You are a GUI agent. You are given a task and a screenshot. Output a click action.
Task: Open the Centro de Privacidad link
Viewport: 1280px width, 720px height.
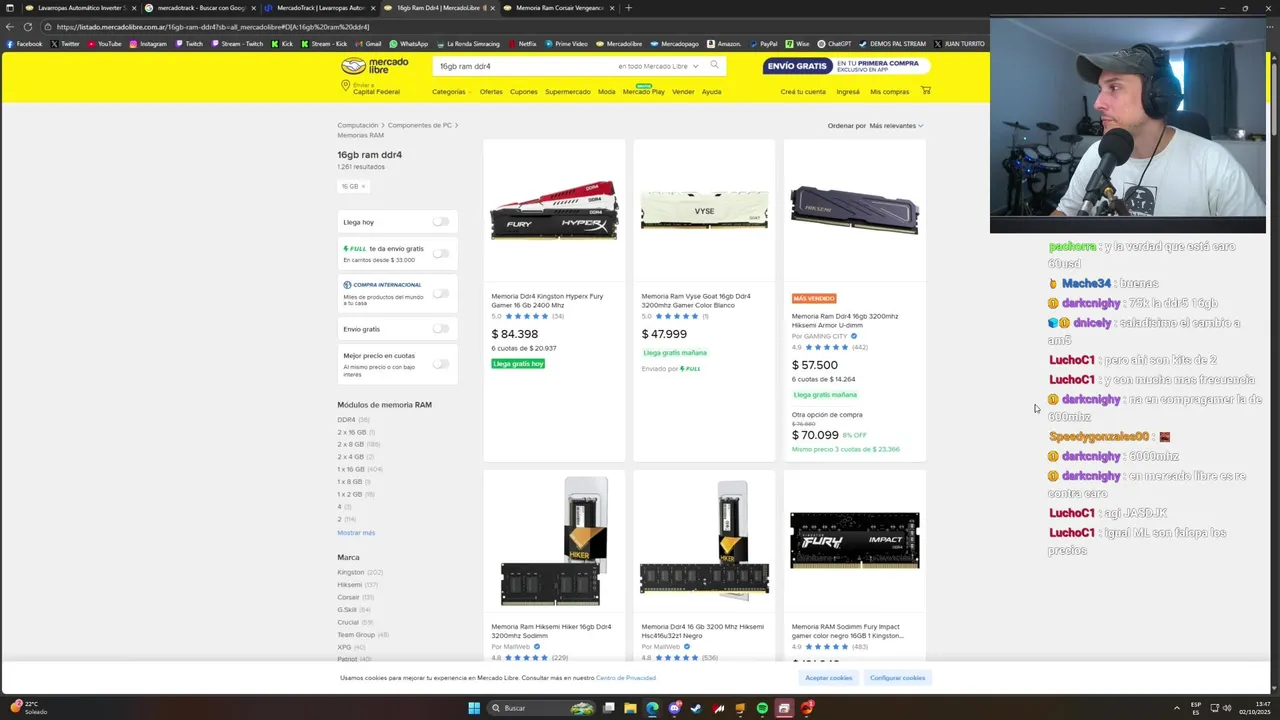click(626, 678)
